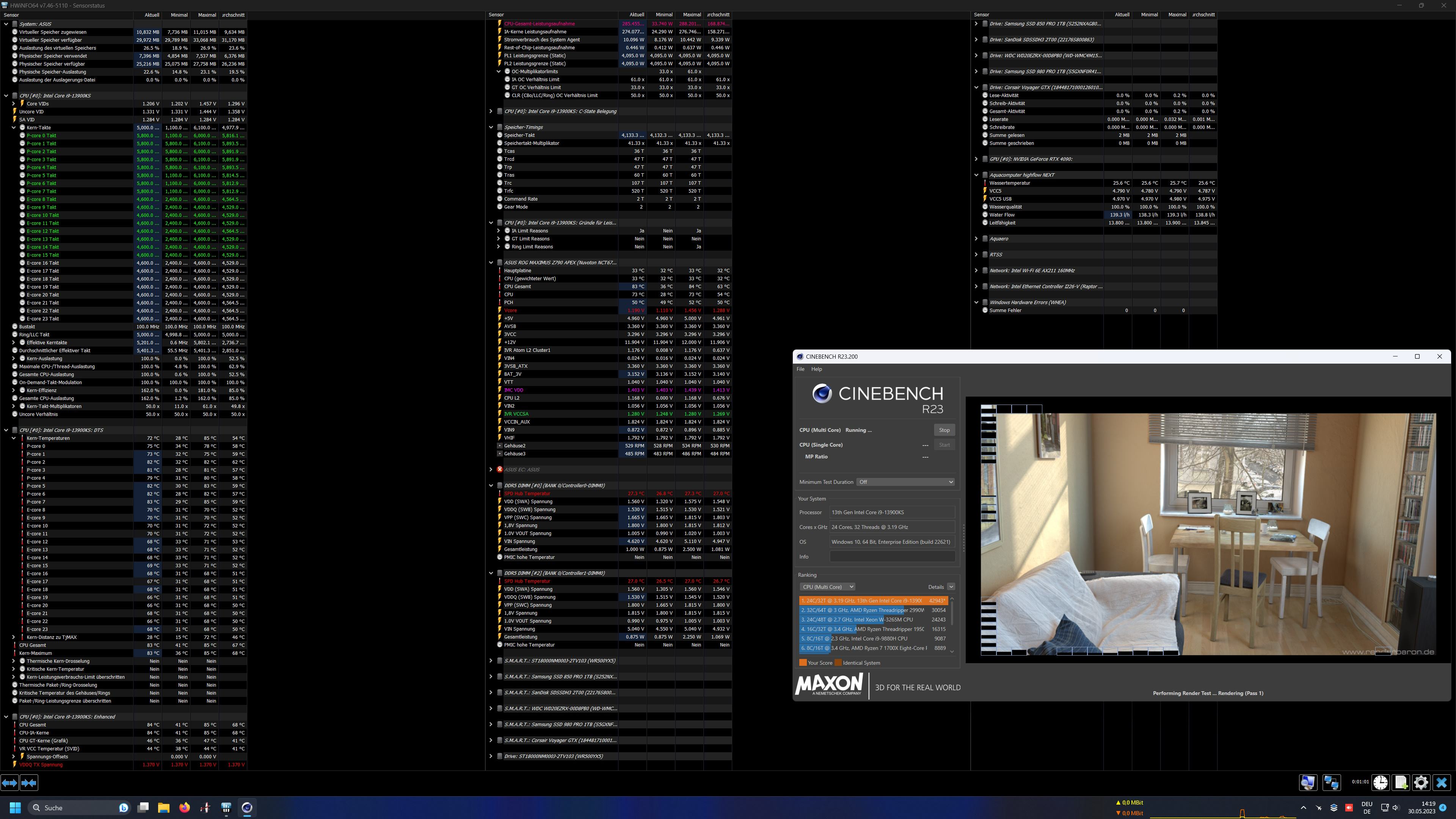Click the Details label in Ranking section
Screen dimensions: 1456x819
click(936, 587)
